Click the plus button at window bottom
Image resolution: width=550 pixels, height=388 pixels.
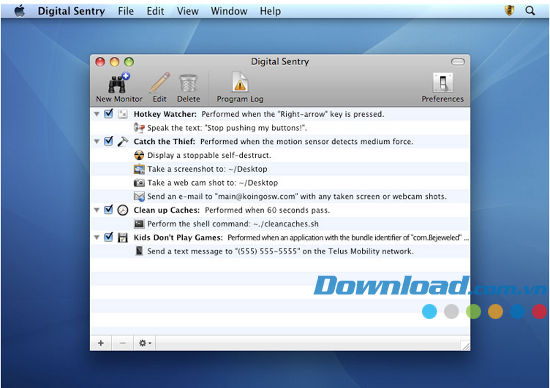tap(101, 343)
